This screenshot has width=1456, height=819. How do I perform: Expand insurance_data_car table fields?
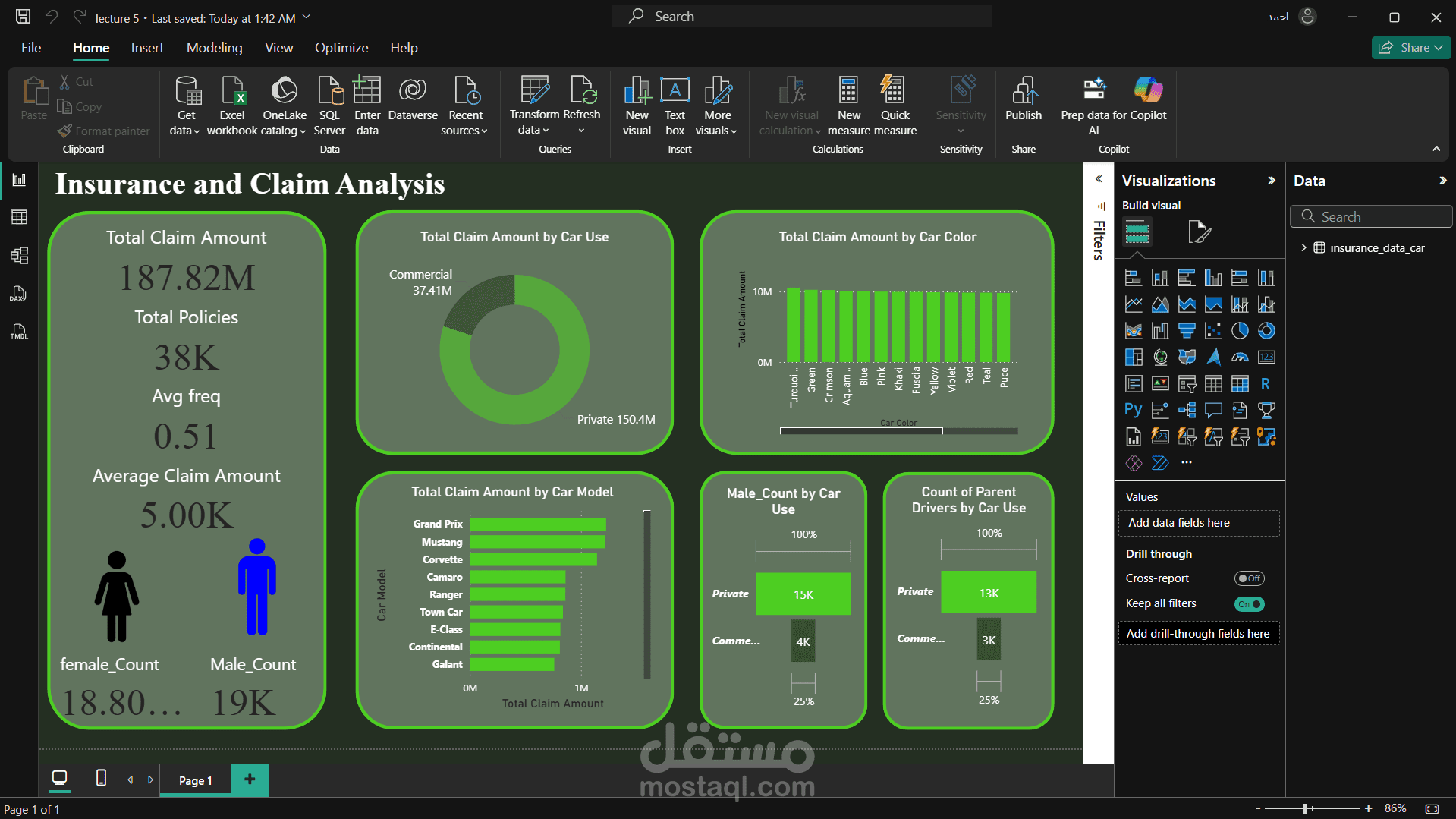1303,247
